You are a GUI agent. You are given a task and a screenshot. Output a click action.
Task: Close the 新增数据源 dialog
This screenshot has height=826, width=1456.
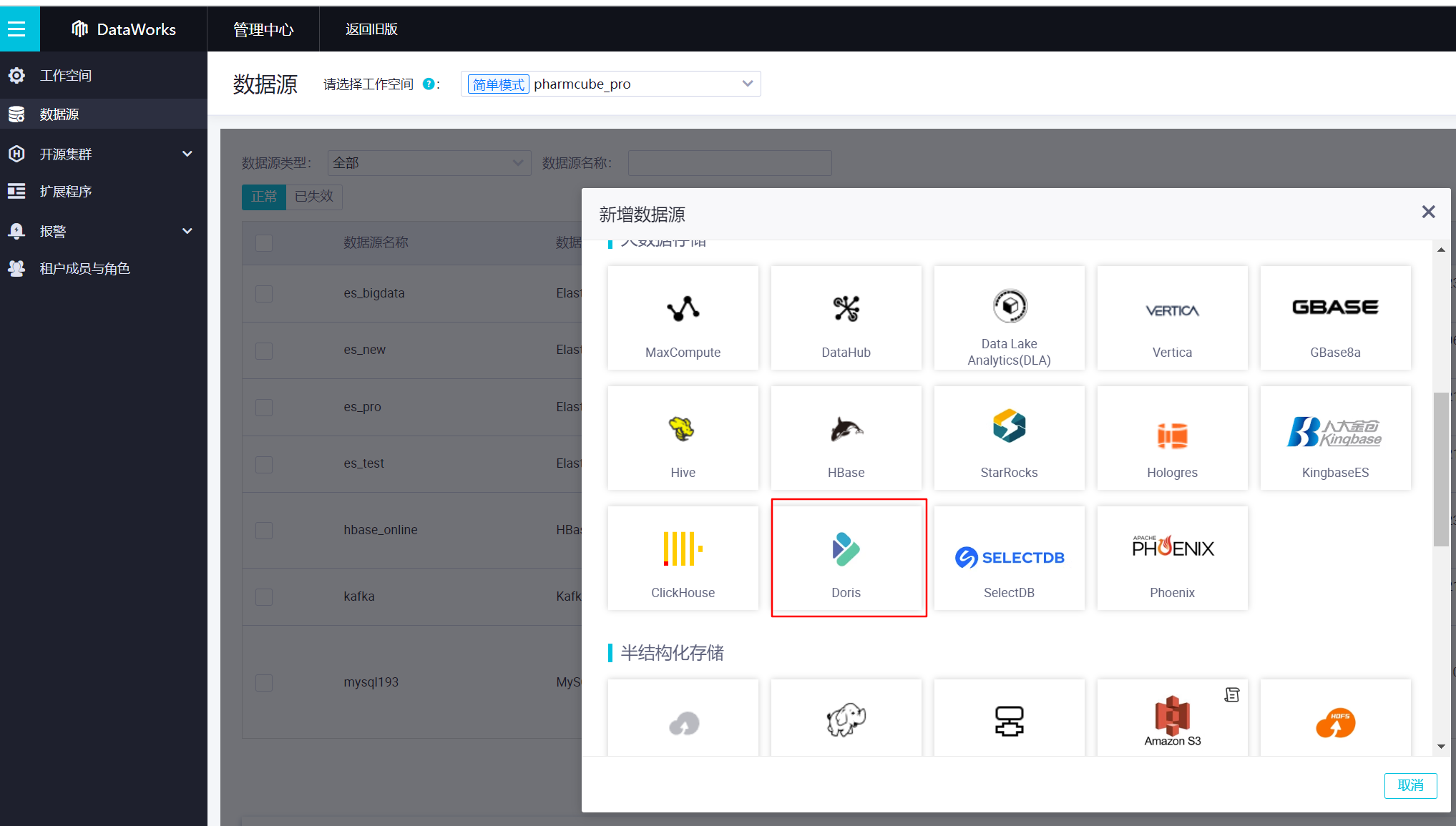point(1428,212)
